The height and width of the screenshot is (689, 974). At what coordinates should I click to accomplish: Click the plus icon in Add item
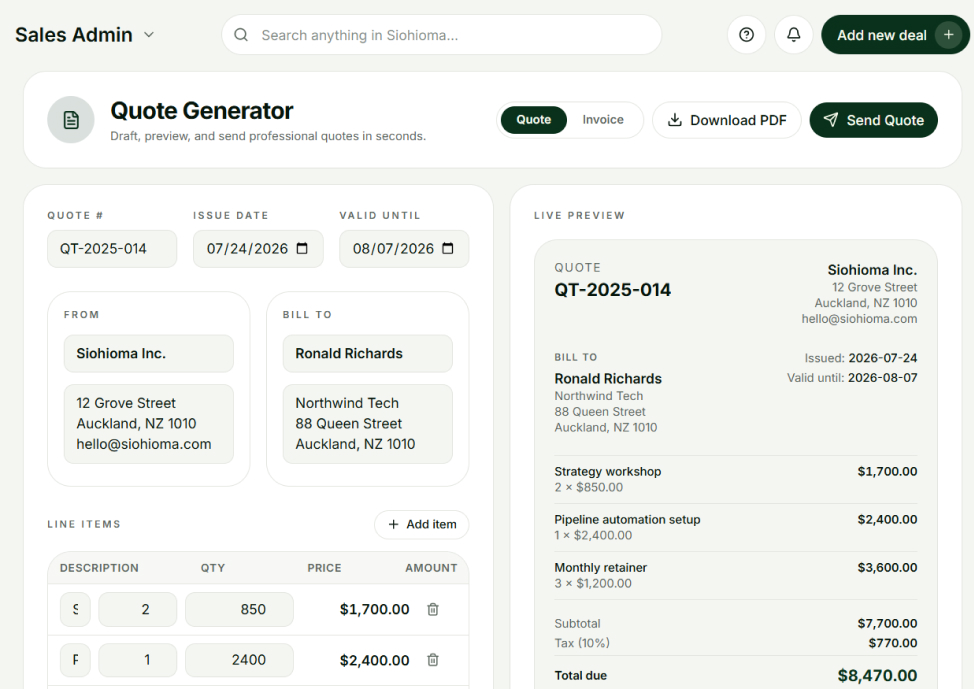pyautogui.click(x=393, y=524)
